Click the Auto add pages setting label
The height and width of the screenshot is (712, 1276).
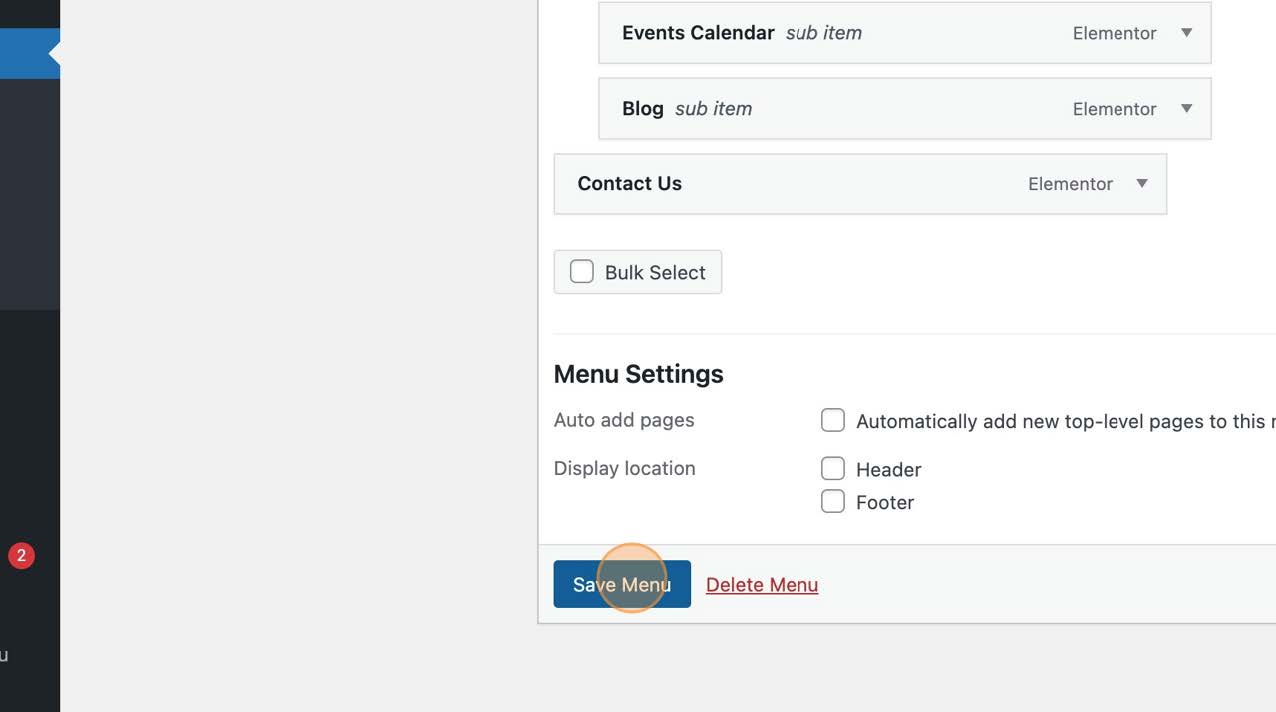pyautogui.click(x=624, y=420)
